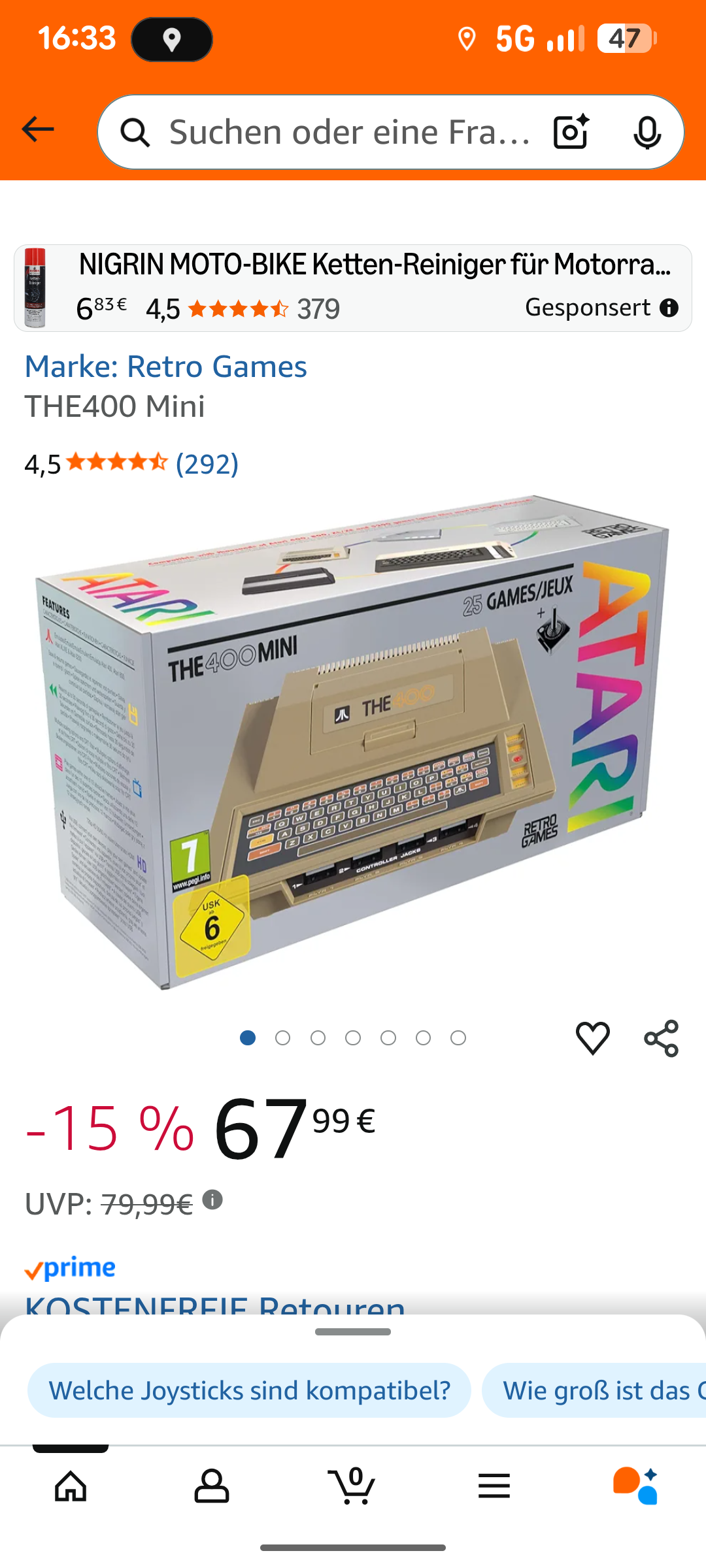The height and width of the screenshot is (1568, 706).
Task: Add product to wishlist with heart icon
Action: (x=593, y=1038)
